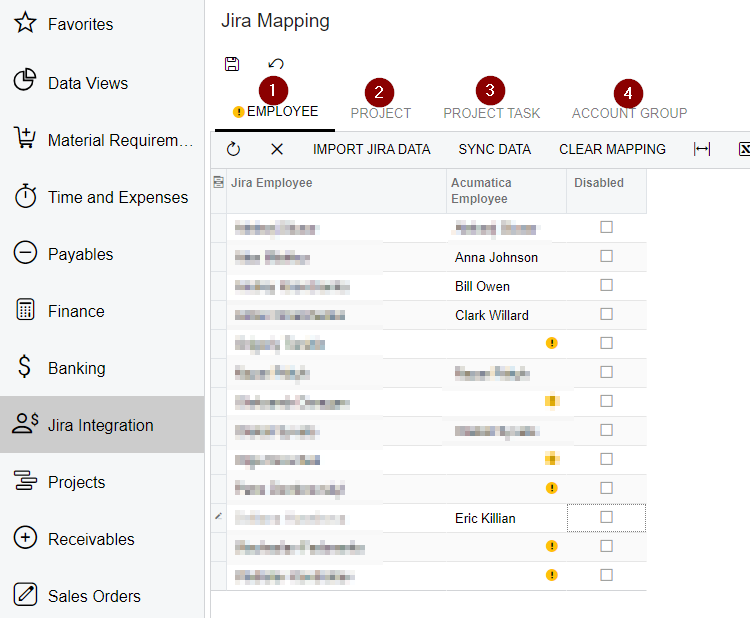The image size is (750, 618).
Task: Select the Payables minus-circle icon
Action: click(x=25, y=253)
